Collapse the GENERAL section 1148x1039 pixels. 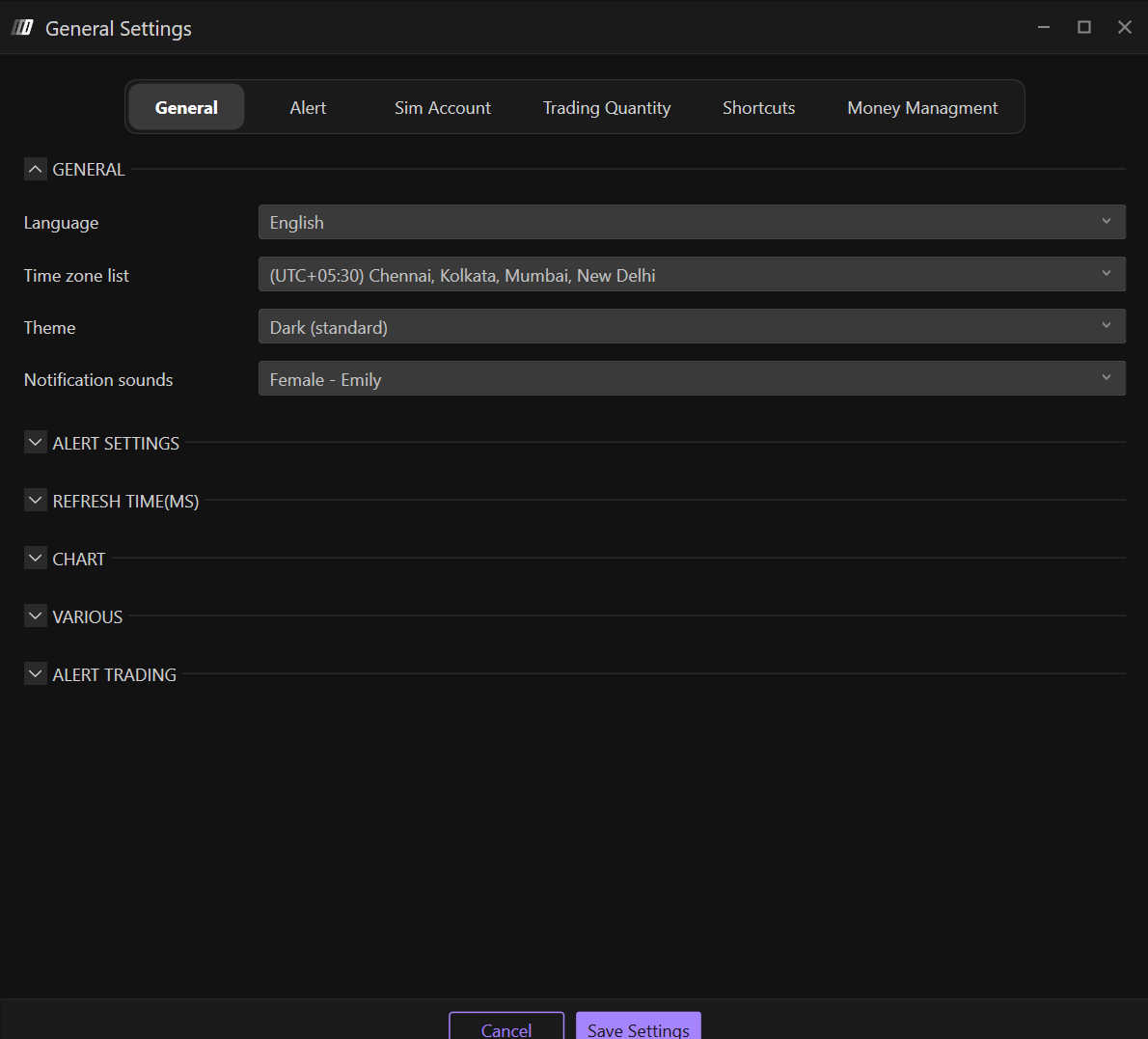pos(36,169)
